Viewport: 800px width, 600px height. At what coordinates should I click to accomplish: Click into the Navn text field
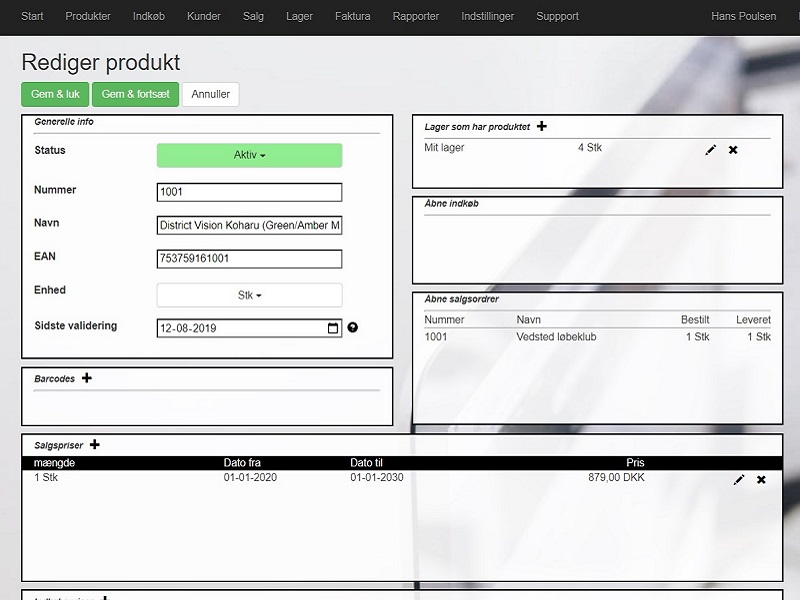pyautogui.click(x=249, y=226)
